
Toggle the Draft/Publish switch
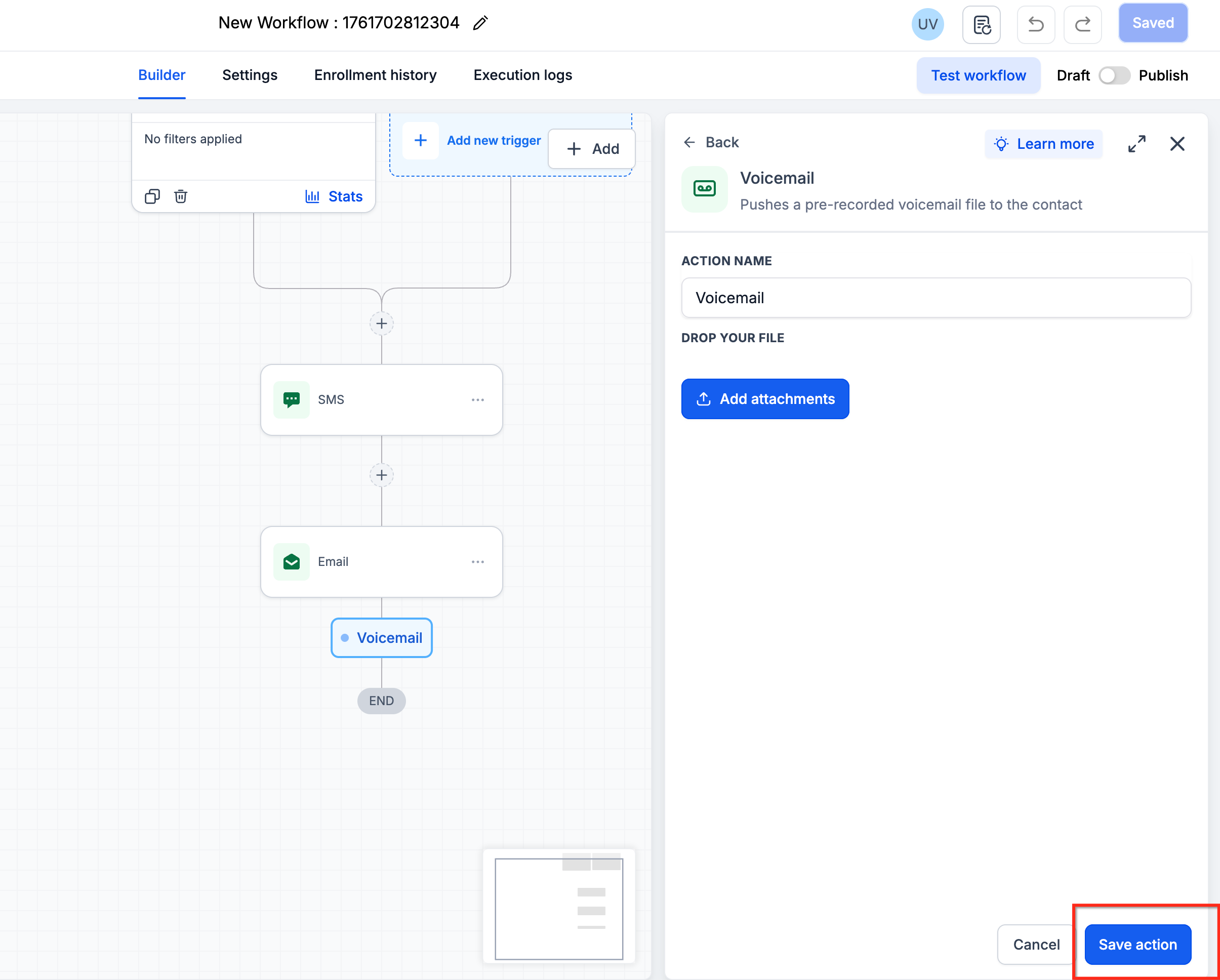(x=1114, y=76)
